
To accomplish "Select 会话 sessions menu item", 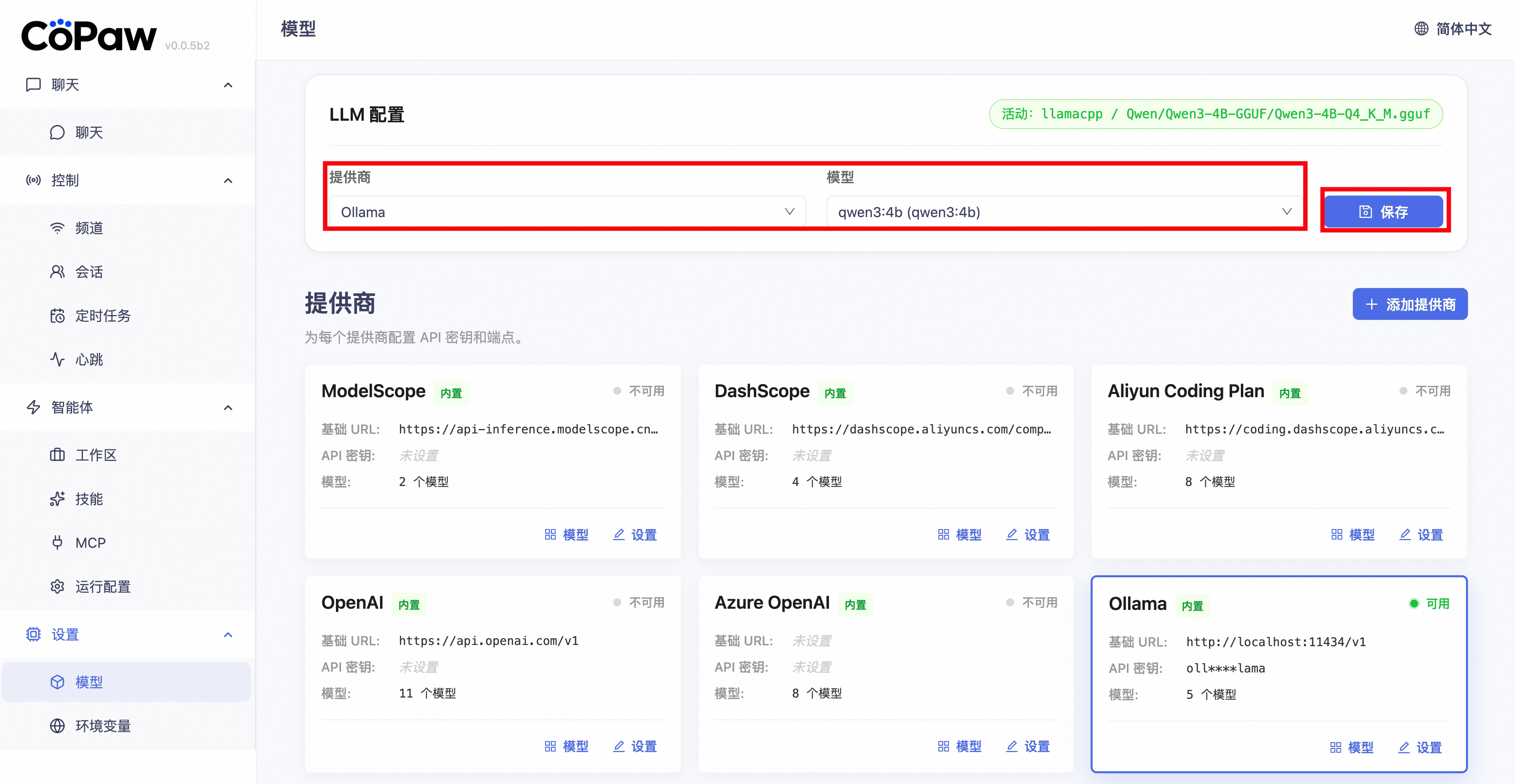I will tap(89, 272).
